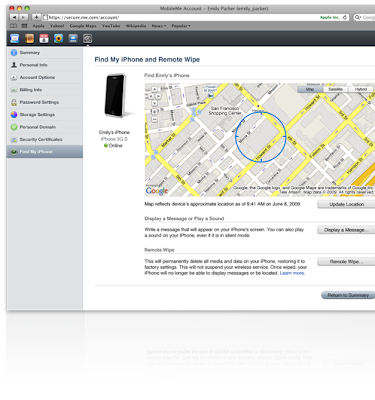Open Top Sites grid icon
Screen dimensions: 375x400
pyautogui.click(x=24, y=26)
